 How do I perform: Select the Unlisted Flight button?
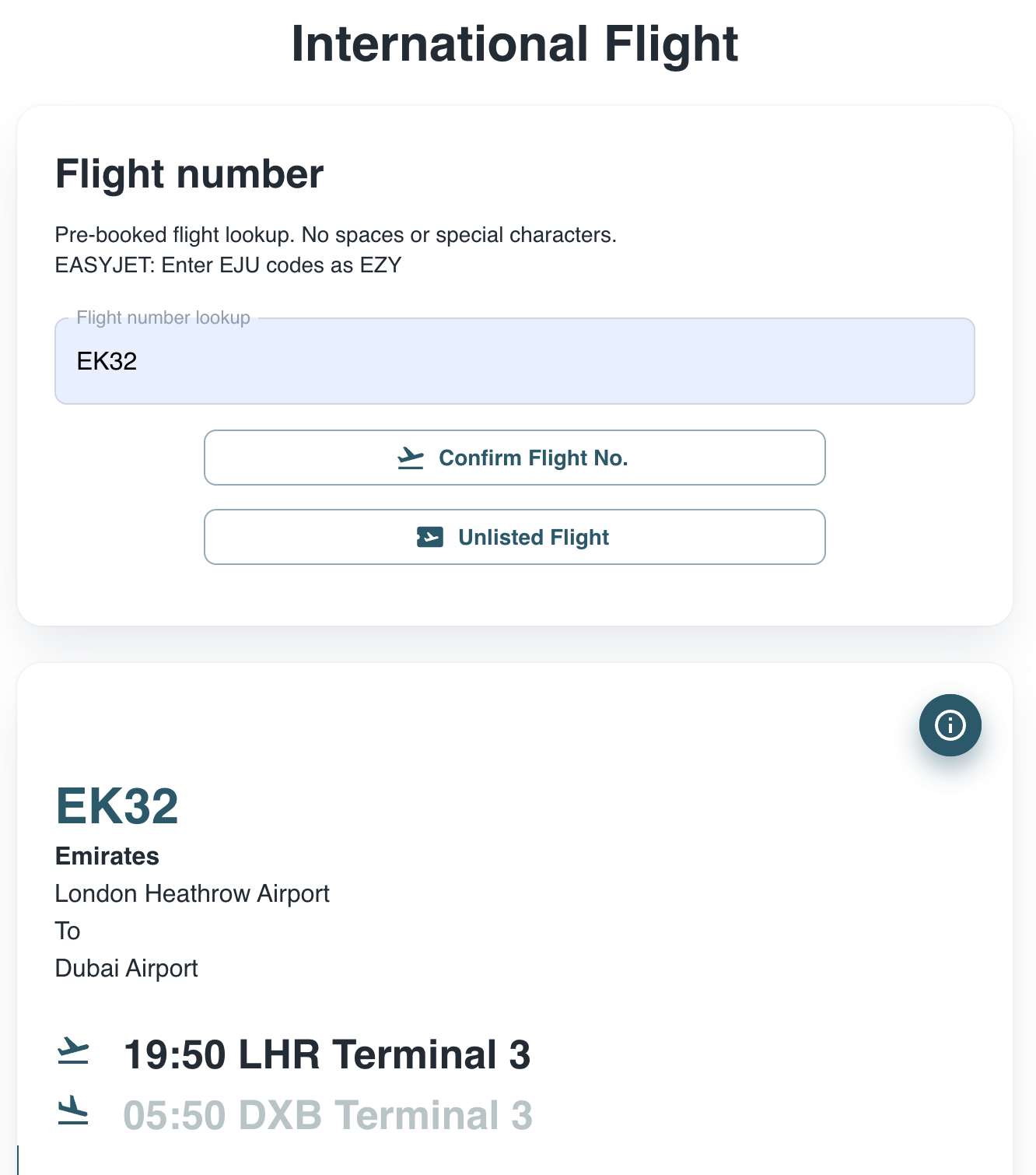(514, 537)
